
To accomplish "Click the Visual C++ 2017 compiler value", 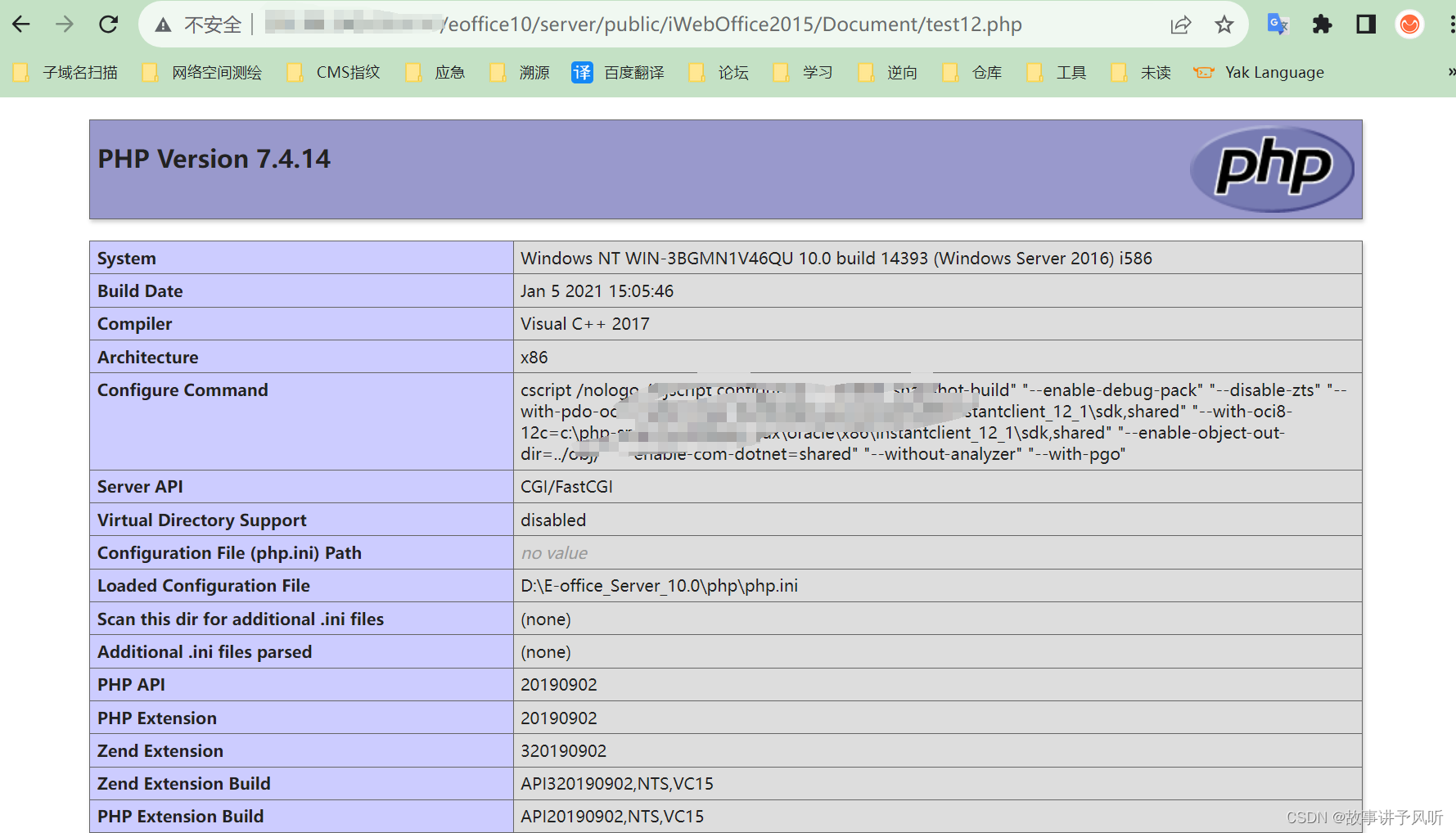I will pos(585,324).
